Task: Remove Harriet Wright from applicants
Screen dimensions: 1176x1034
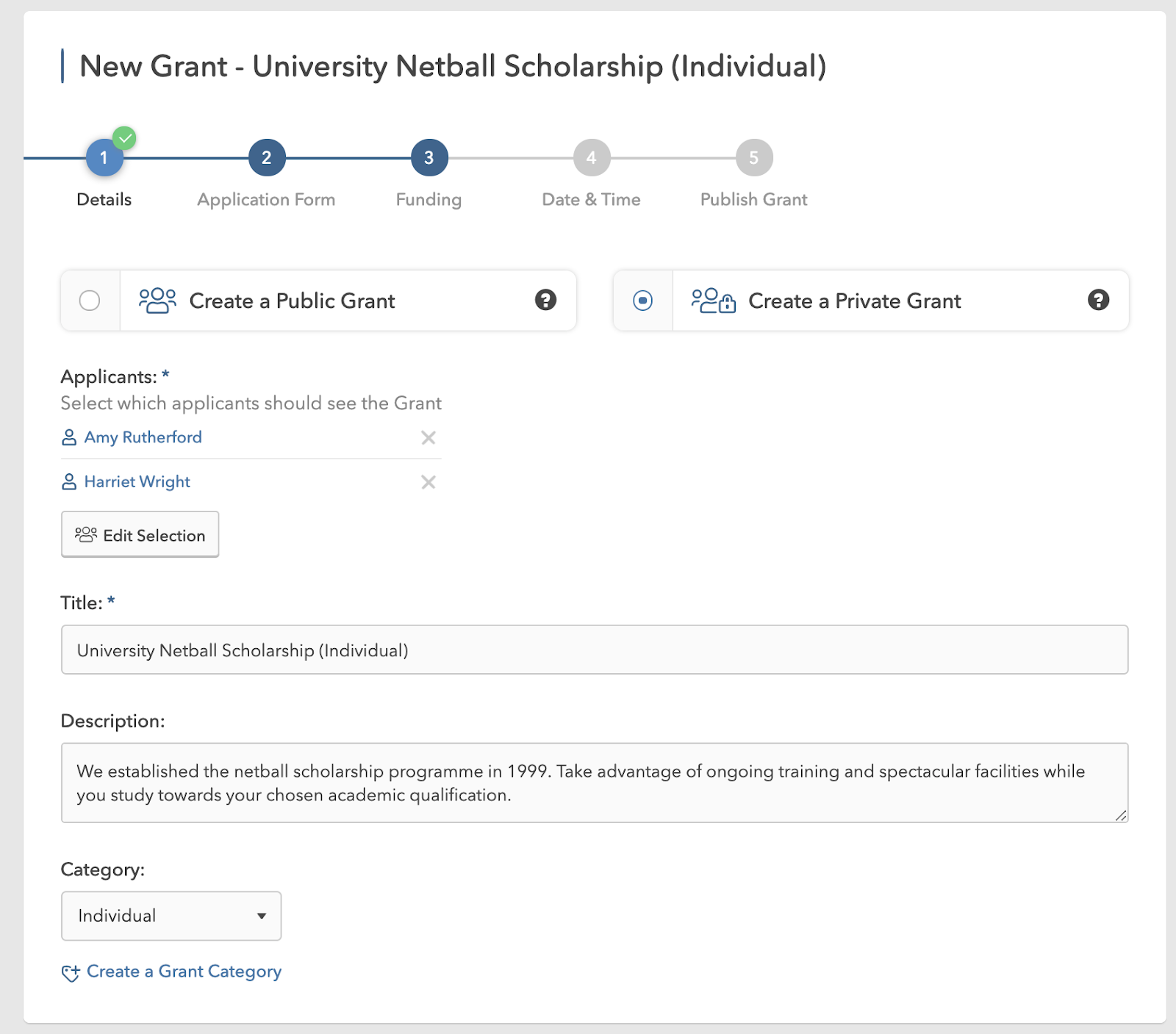Action: click(x=428, y=482)
